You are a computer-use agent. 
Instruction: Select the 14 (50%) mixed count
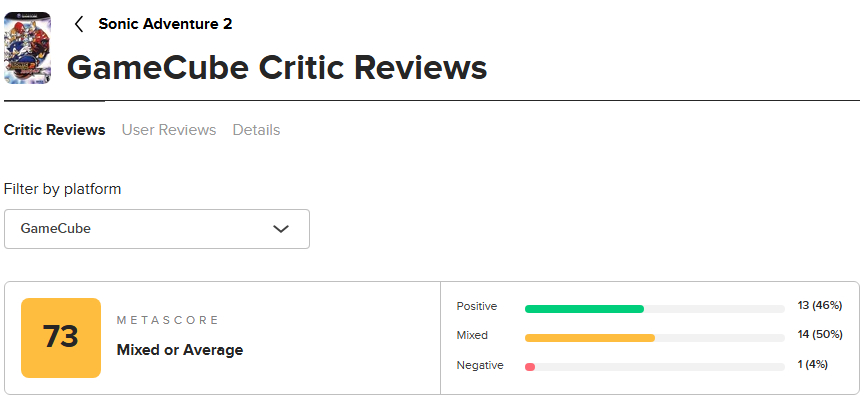819,334
